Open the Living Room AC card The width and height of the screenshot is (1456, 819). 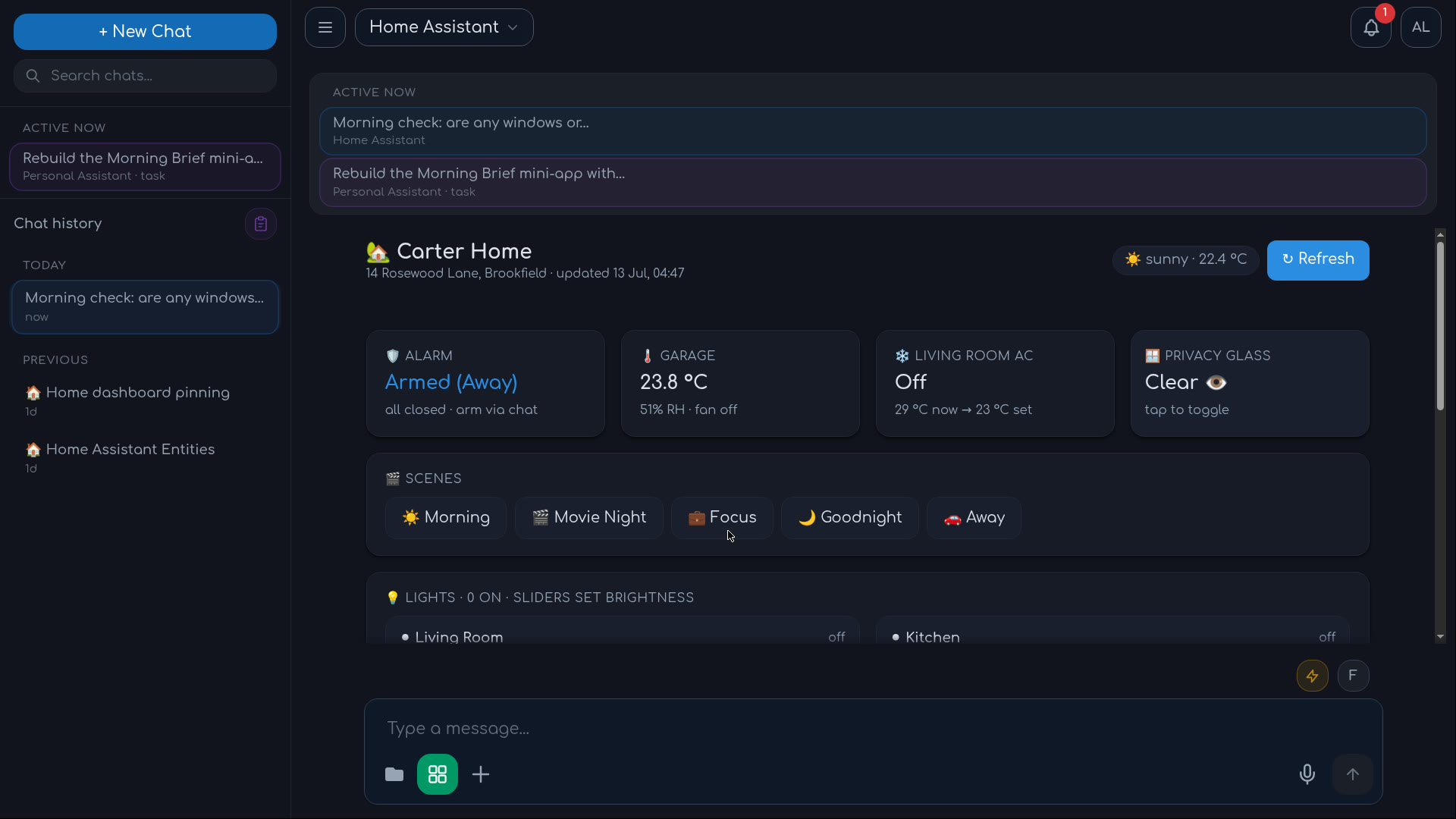coord(995,383)
